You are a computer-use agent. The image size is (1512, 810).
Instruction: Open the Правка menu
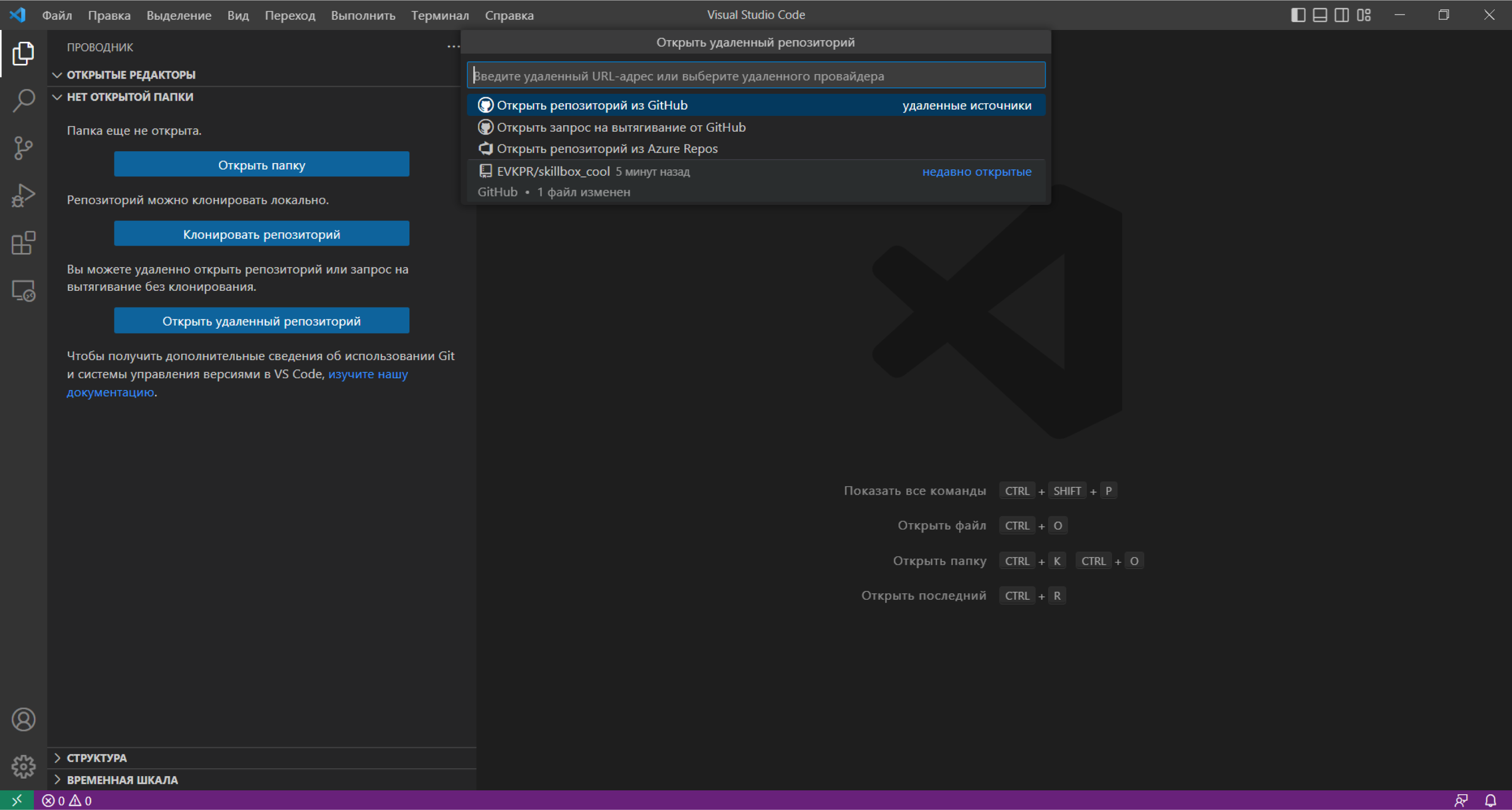[x=109, y=15]
